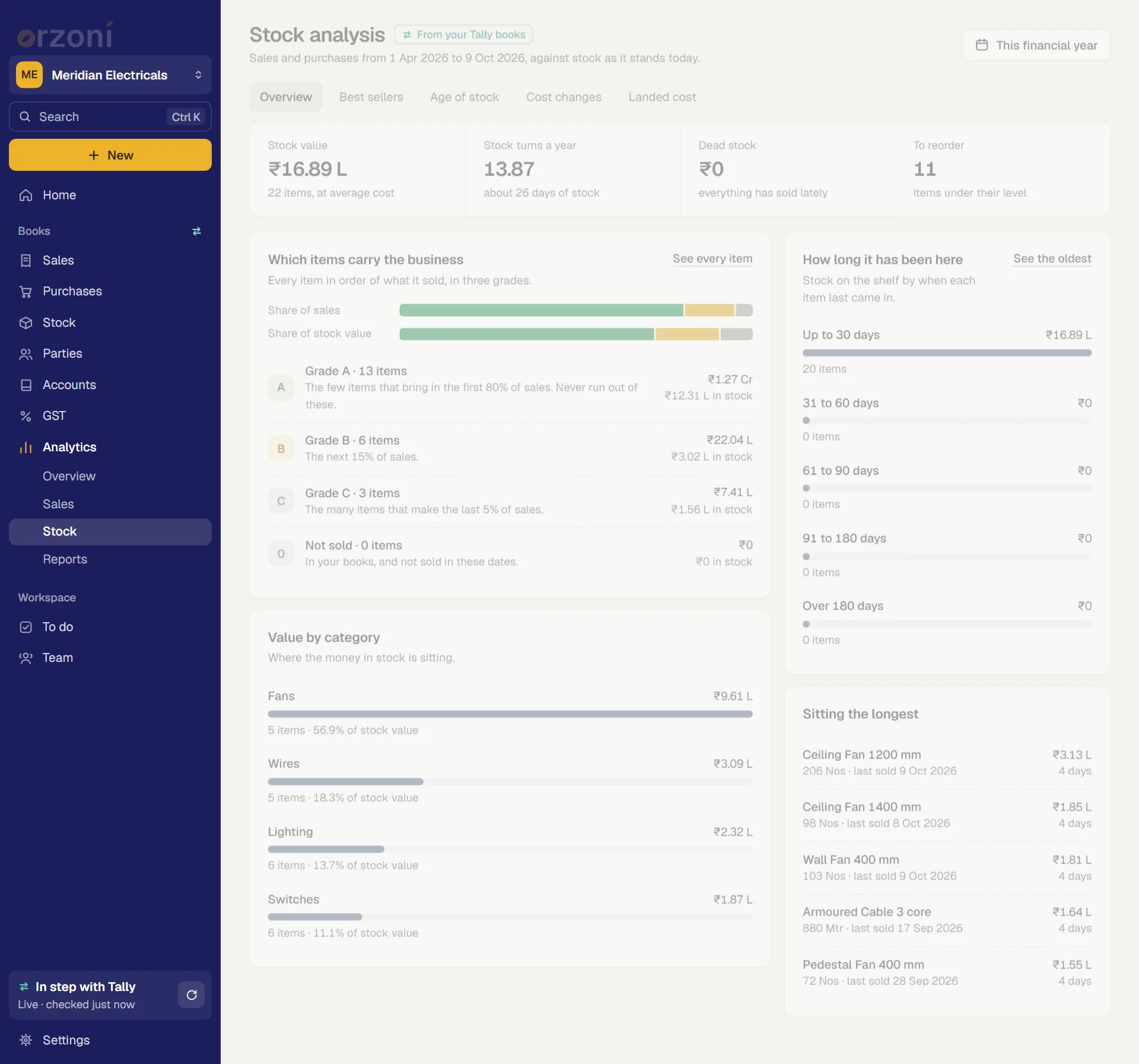Open the Landed cost tab
Viewport: 1139px width, 1064px height.
tap(662, 97)
